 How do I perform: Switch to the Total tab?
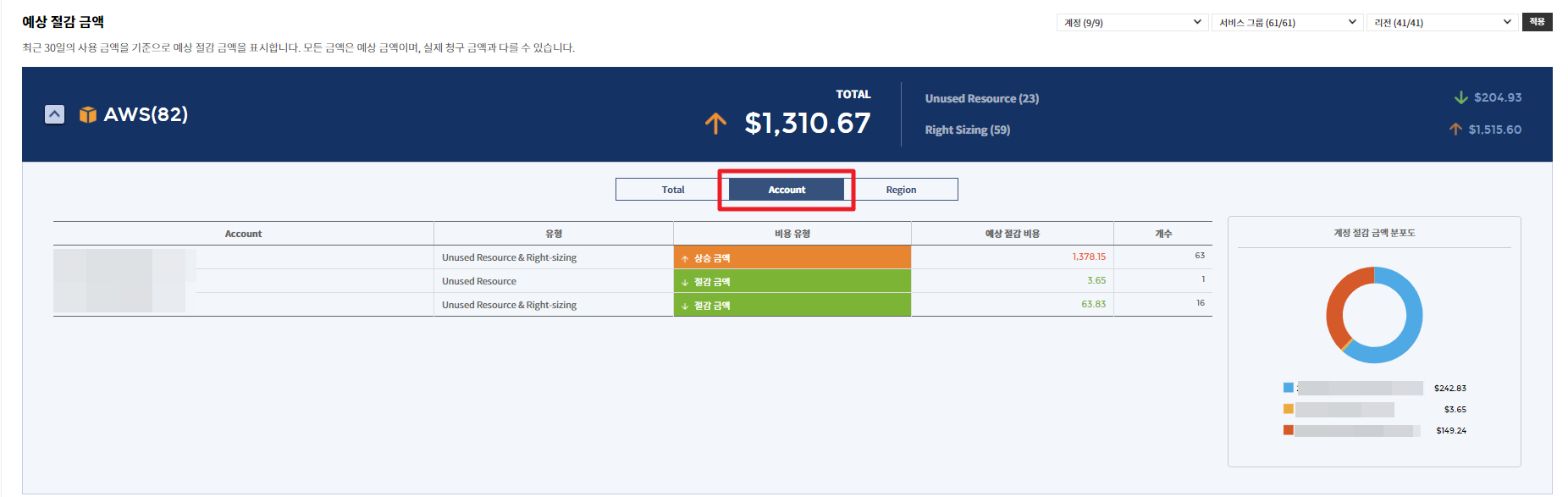672,190
